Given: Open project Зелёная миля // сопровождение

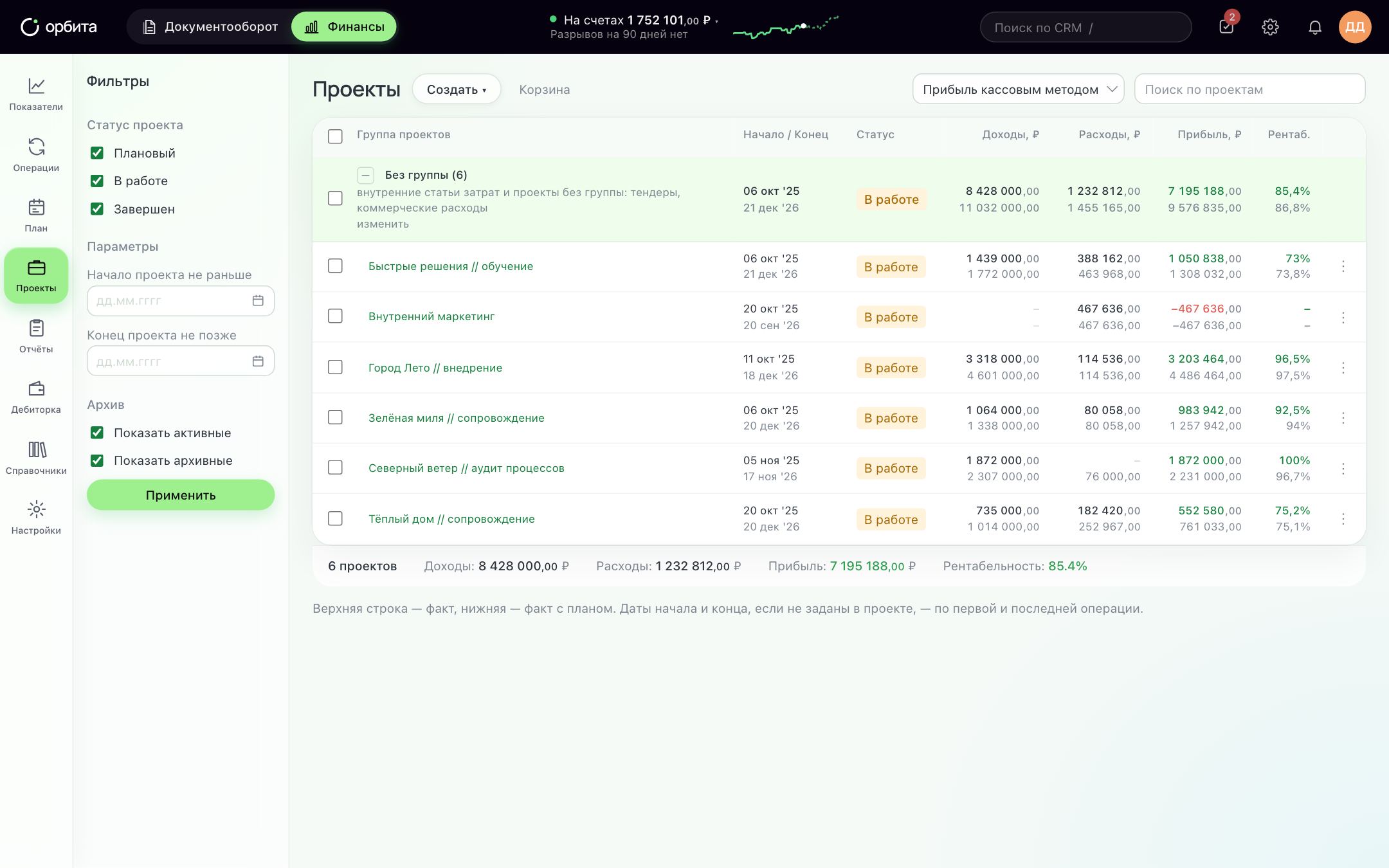Looking at the screenshot, I should coord(456,418).
